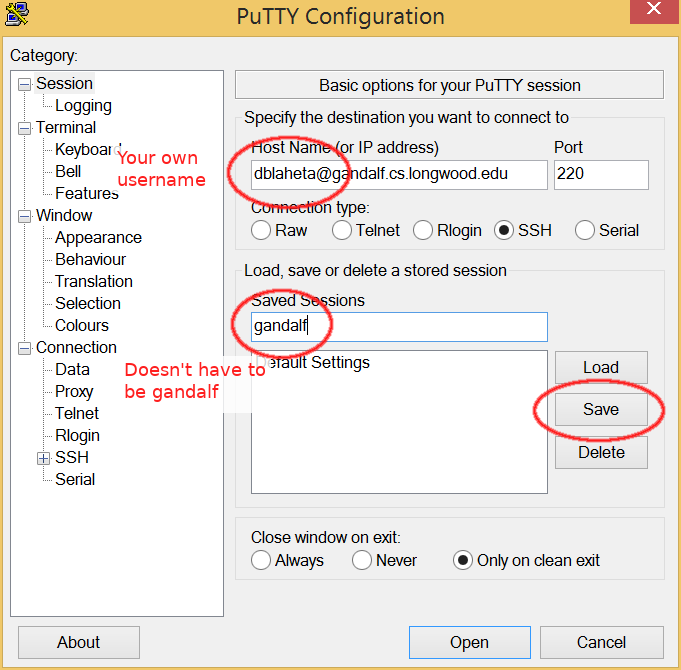The width and height of the screenshot is (681, 670).
Task: Click the Host Name input field
Action: coord(399,175)
